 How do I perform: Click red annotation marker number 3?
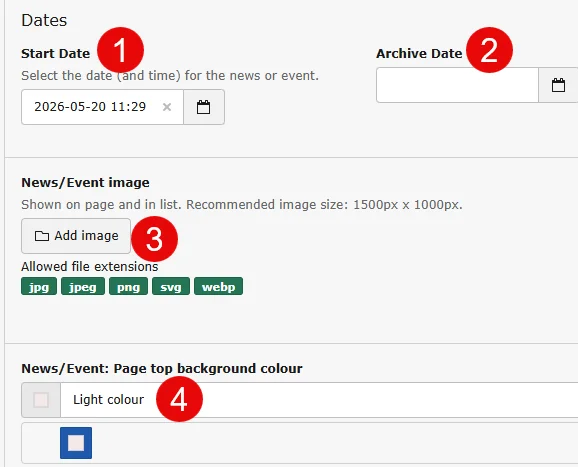pos(154,239)
